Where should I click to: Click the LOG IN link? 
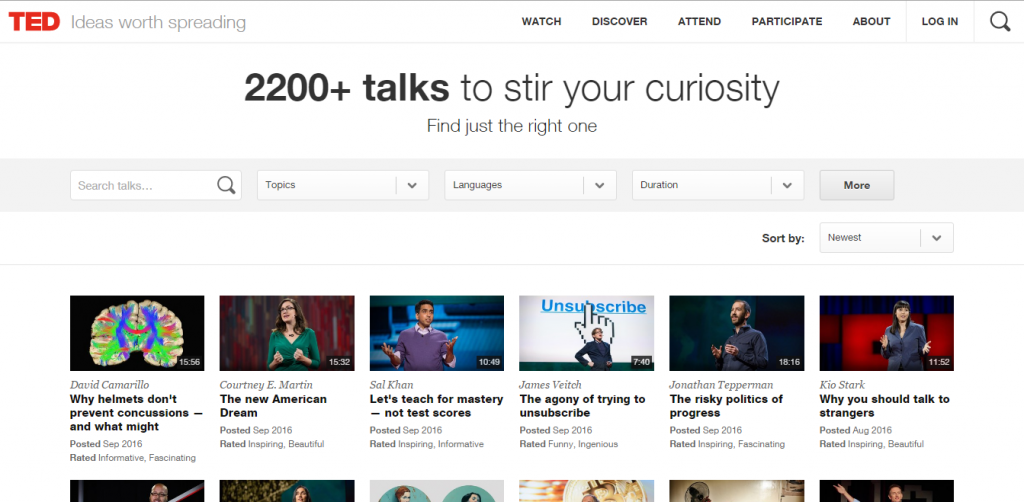pyautogui.click(x=939, y=22)
